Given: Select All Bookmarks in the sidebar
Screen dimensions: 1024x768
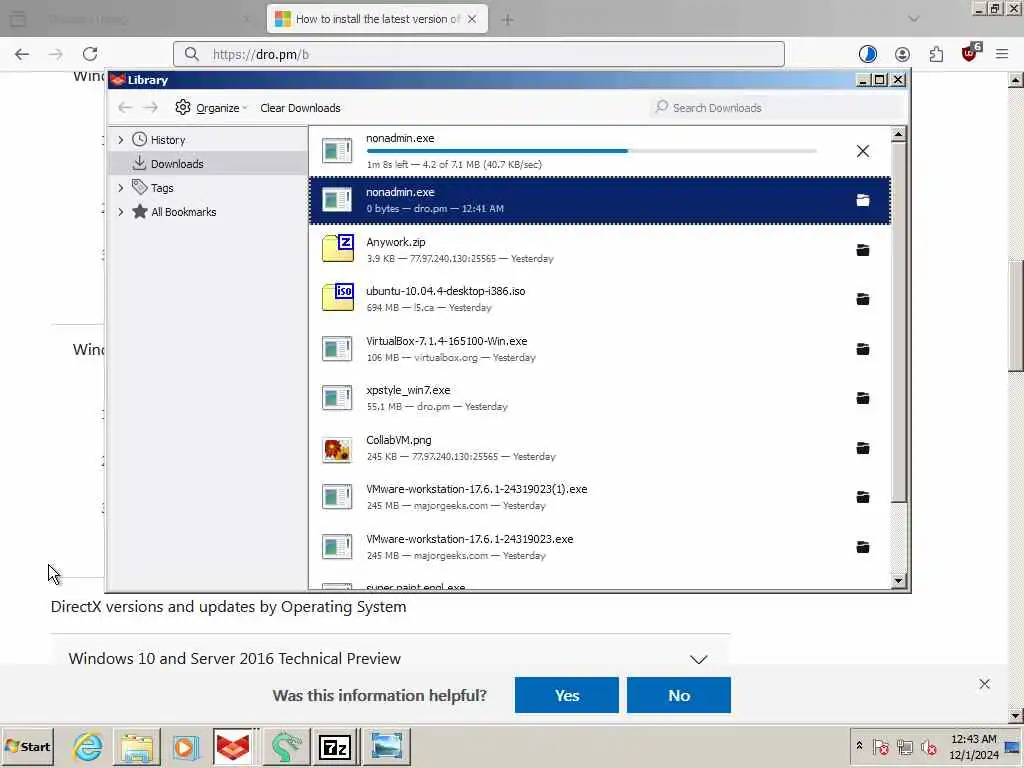Looking at the screenshot, I should pyautogui.click(x=208, y=212).
